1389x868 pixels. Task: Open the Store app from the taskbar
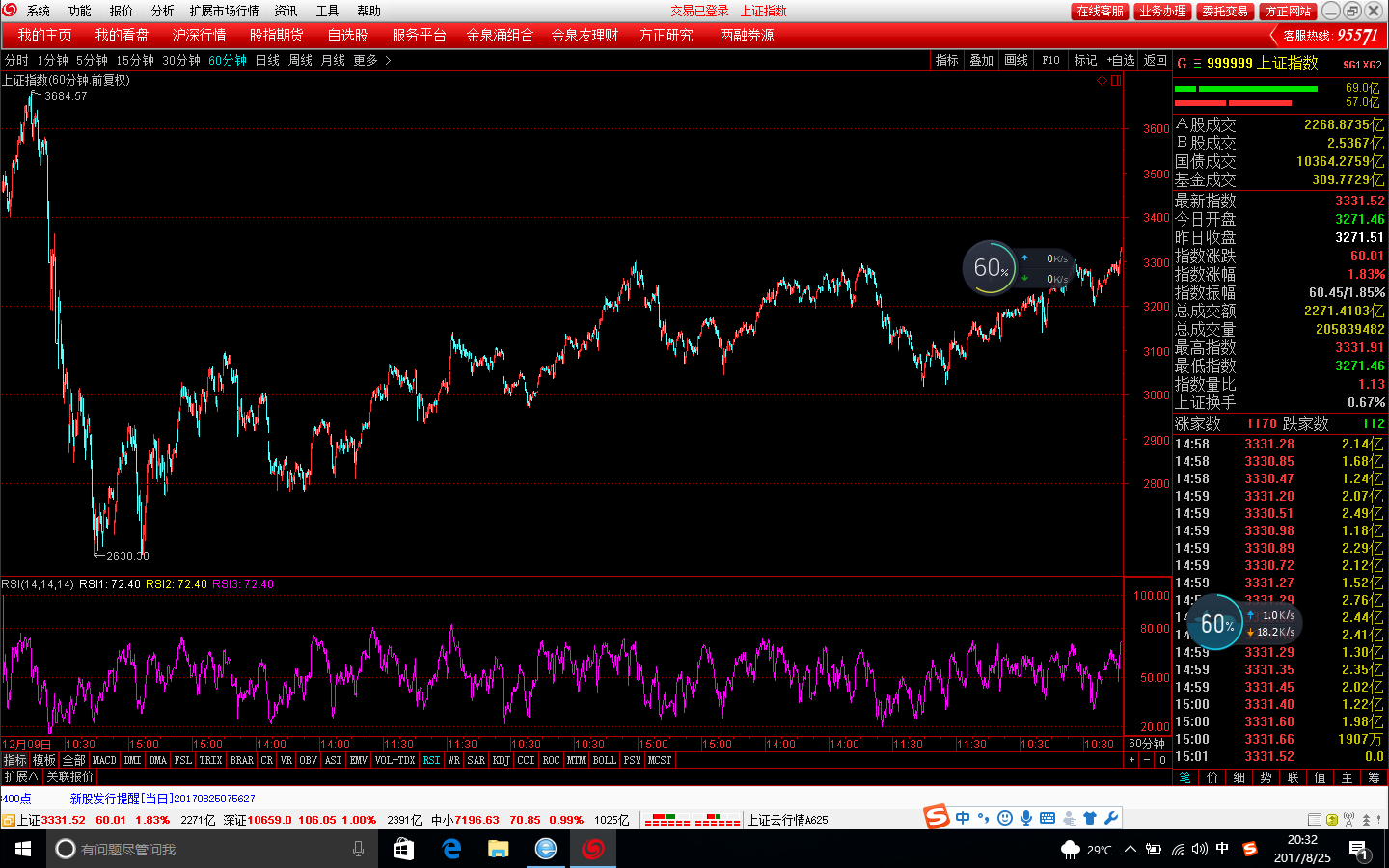pos(403,849)
